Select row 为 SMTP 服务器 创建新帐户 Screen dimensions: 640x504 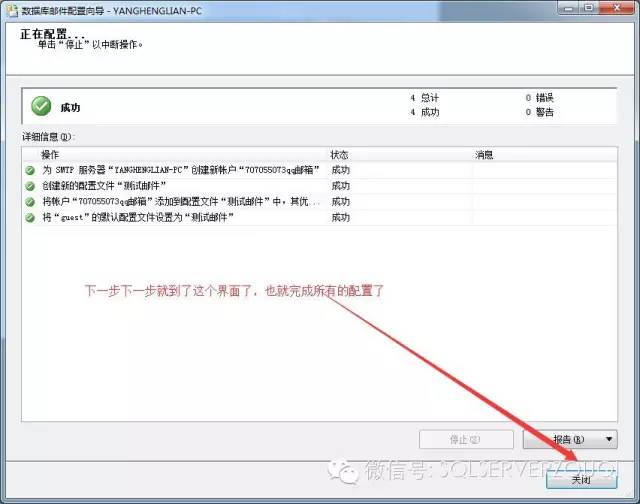[x=320, y=170]
